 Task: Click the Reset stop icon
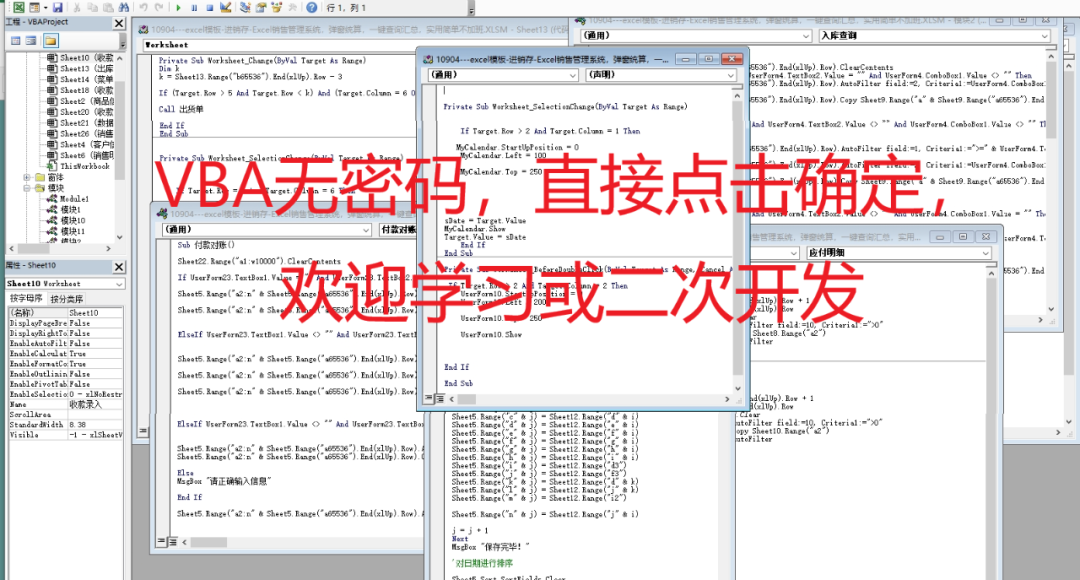210,8
